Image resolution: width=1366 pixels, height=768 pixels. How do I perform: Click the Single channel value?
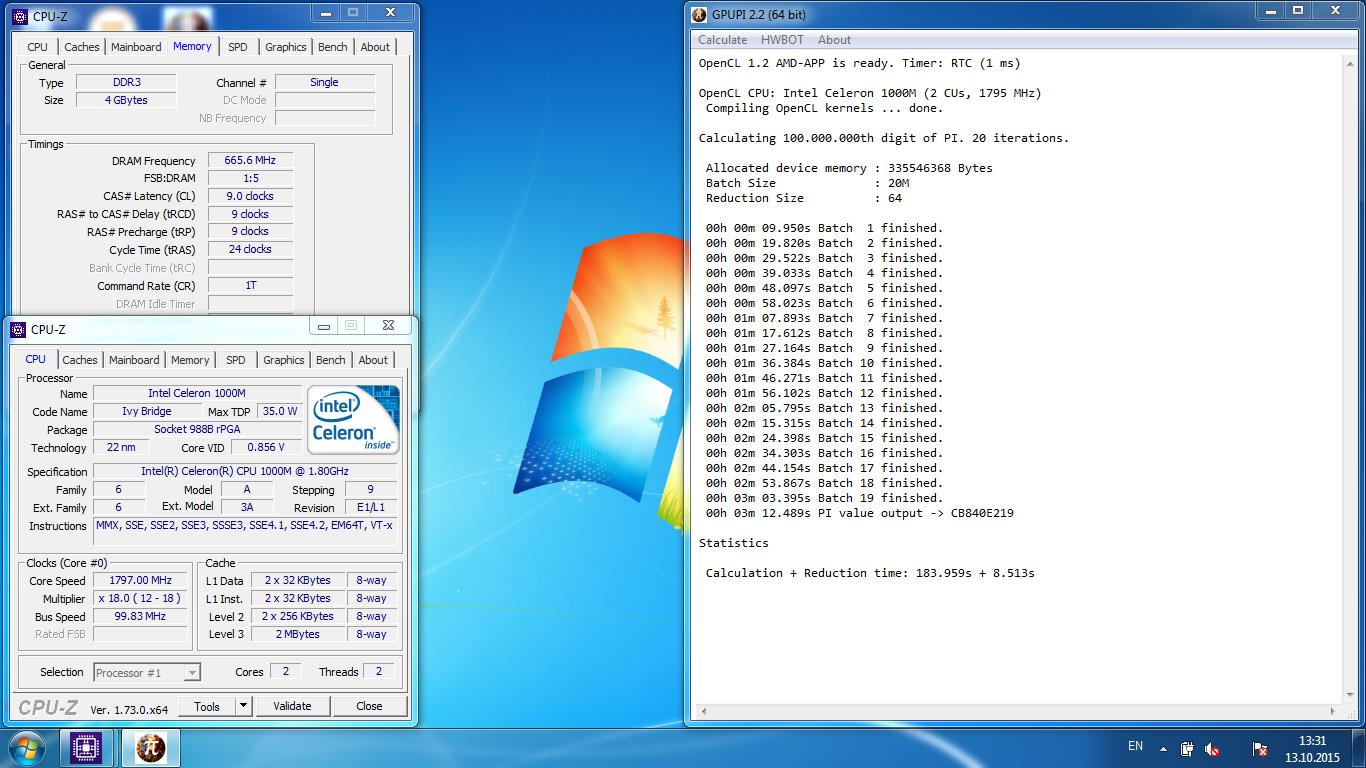point(324,82)
